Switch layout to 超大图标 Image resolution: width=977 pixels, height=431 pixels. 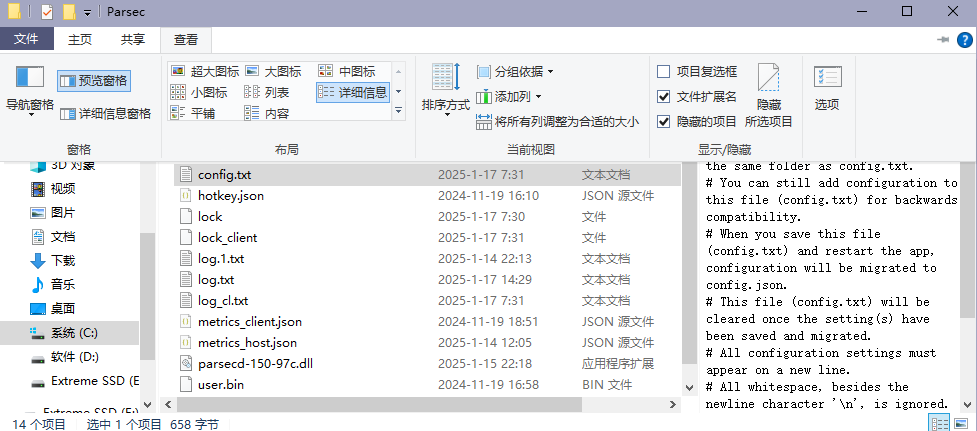point(203,72)
